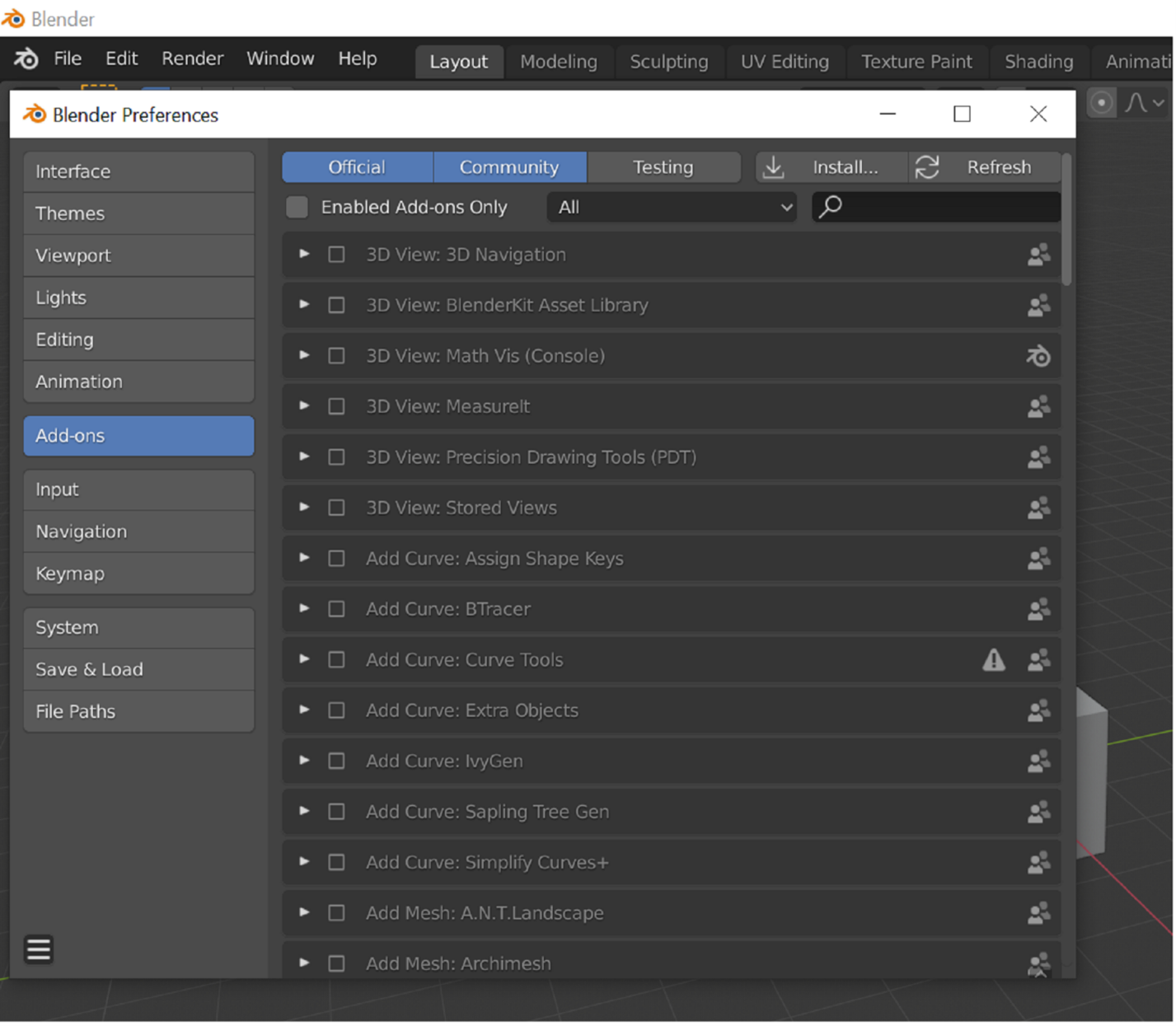Image resolution: width=1176 pixels, height=1026 pixels.
Task: Open the File Paths preferences section
Action: tap(138, 712)
